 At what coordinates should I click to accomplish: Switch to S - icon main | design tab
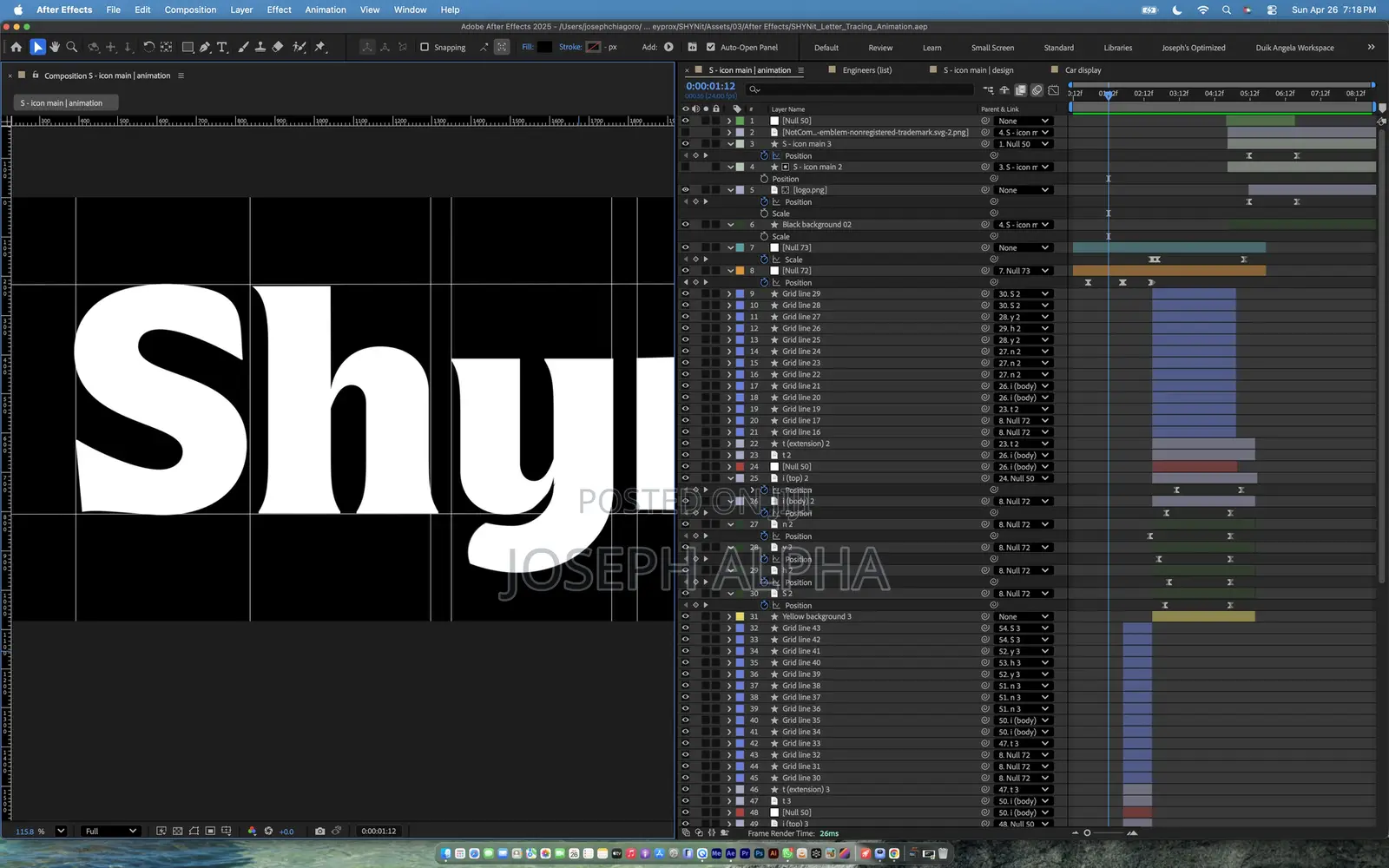point(978,70)
